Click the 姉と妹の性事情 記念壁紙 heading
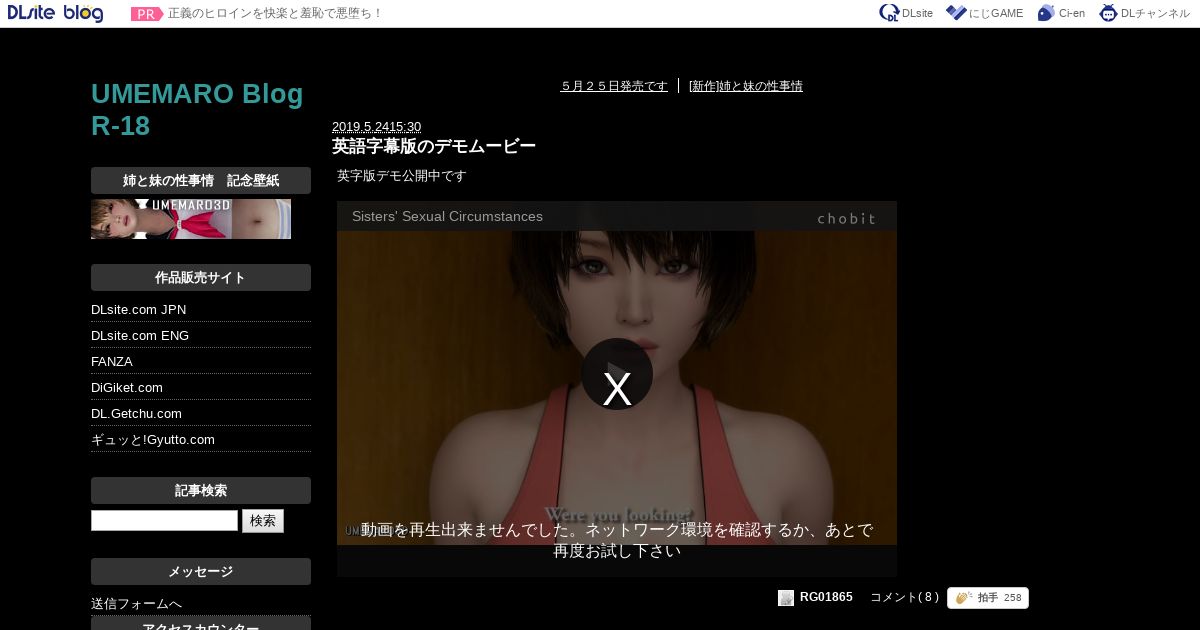Image resolution: width=1200 pixels, height=630 pixels. click(x=201, y=180)
